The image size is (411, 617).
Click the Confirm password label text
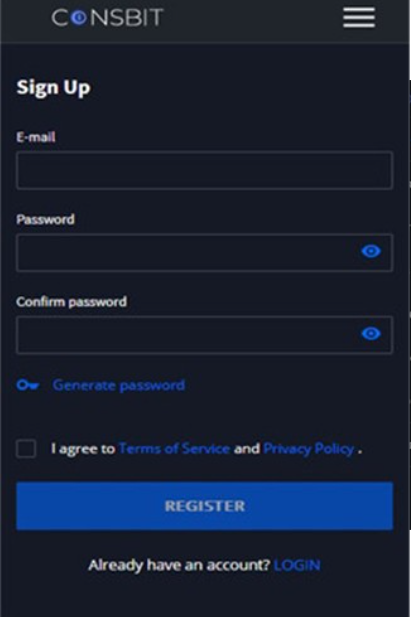(x=72, y=302)
